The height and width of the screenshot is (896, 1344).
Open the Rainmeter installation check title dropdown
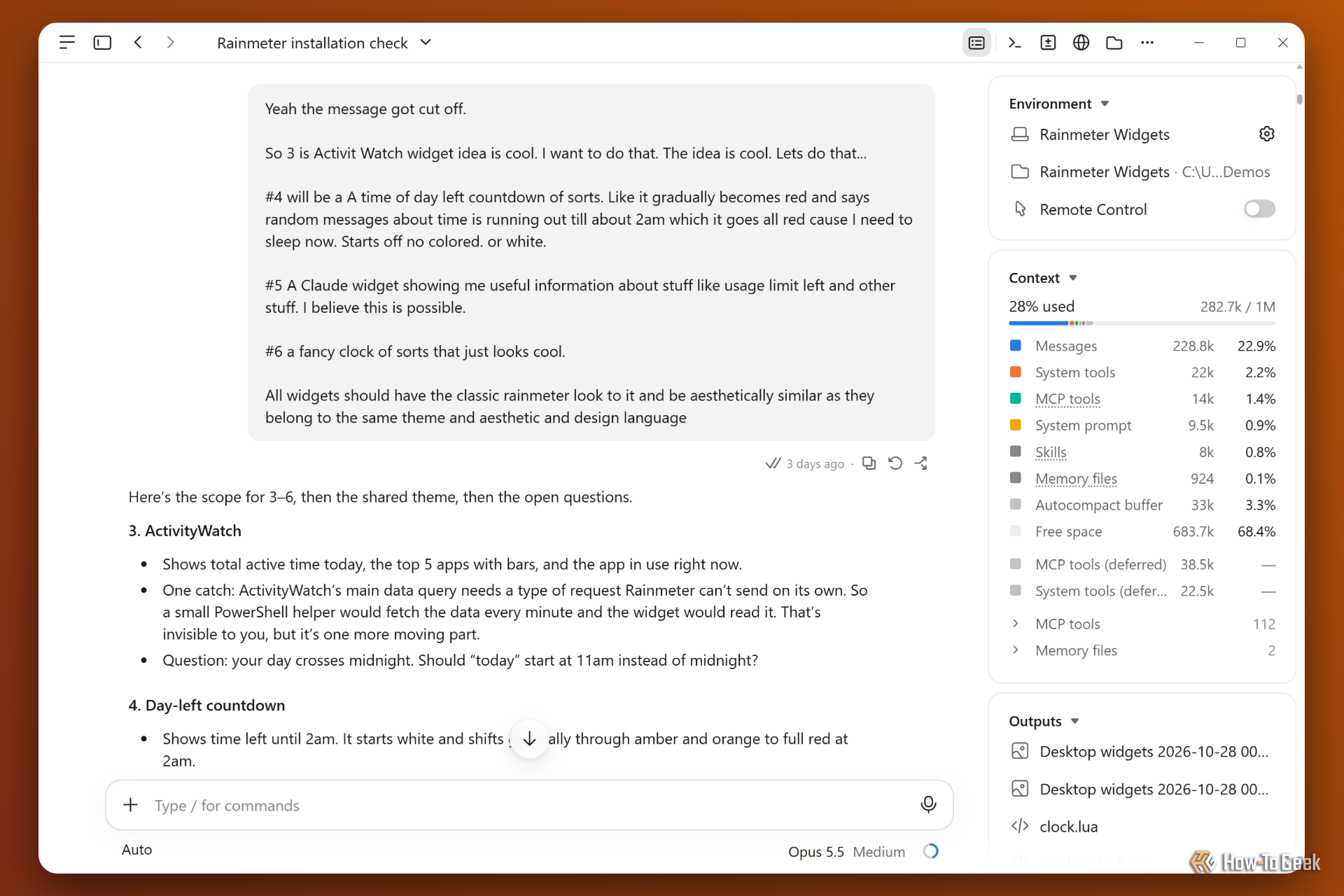[324, 43]
